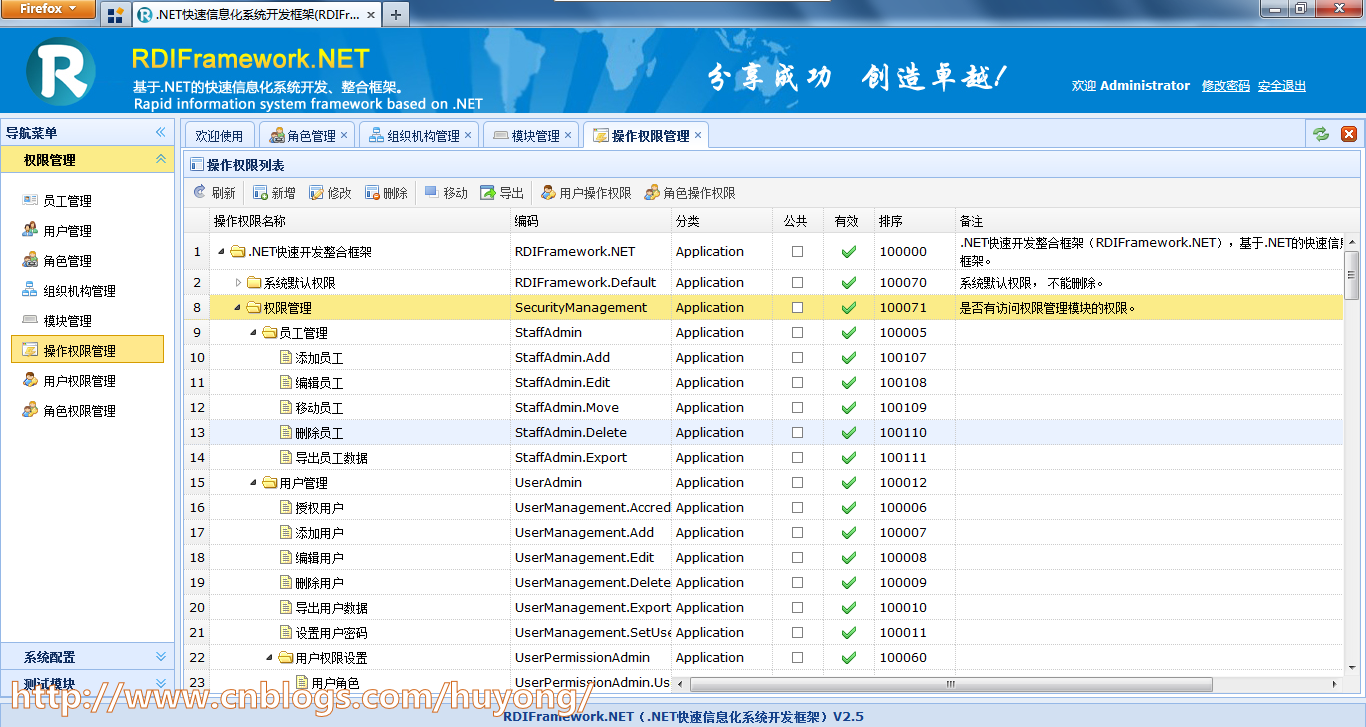Close the 模块管理 tab
The height and width of the screenshot is (727, 1366).
pyautogui.click(x=568, y=135)
